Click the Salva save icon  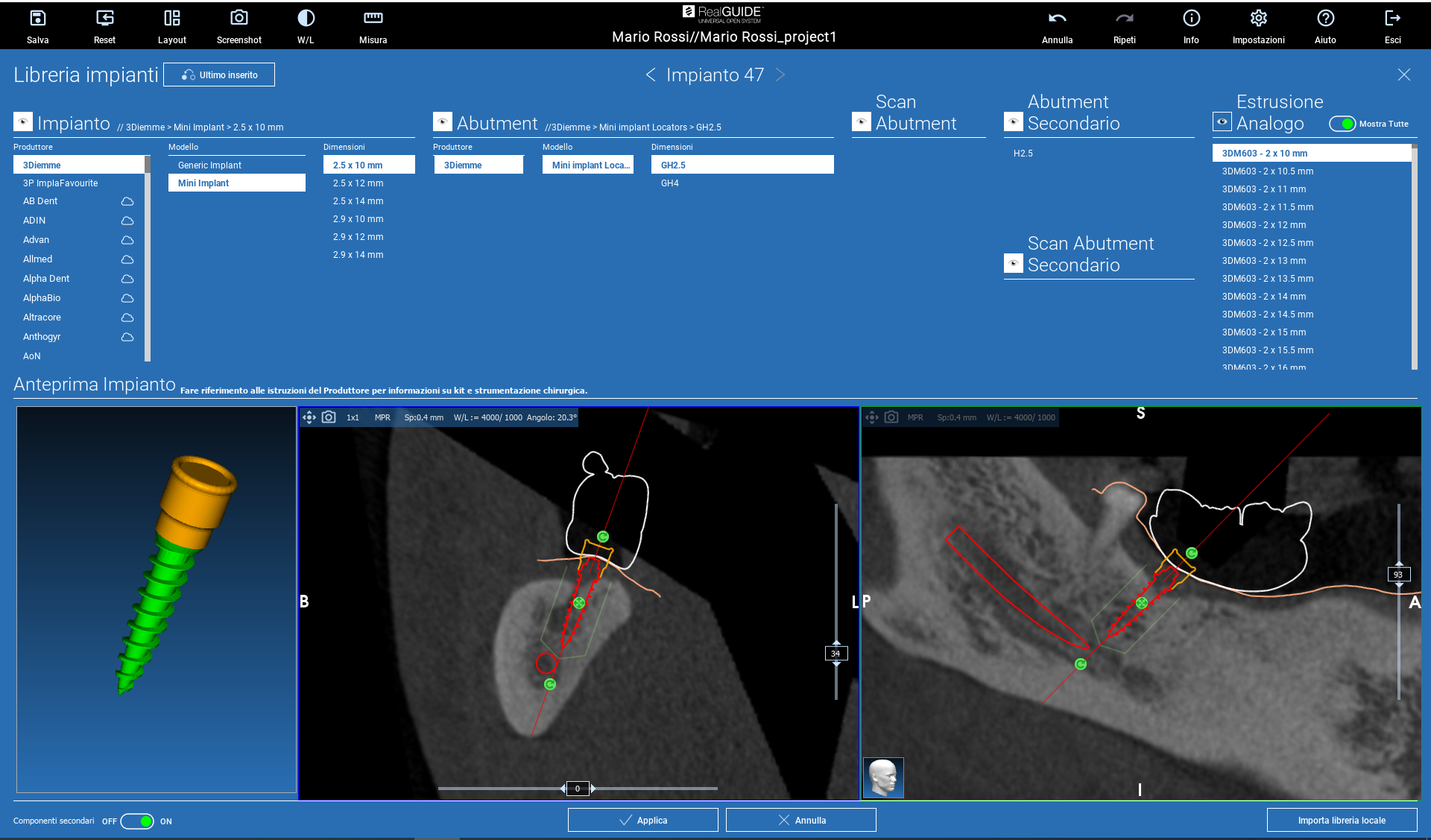37,19
